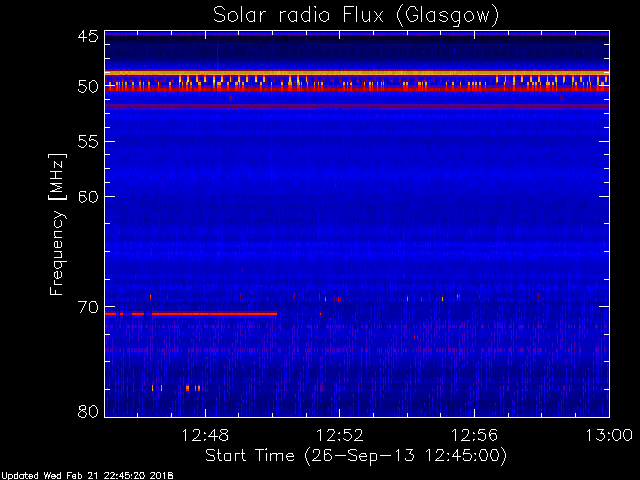Click the "Start Time (26-Sep-13 12:45:00)" label
This screenshot has height=480, width=640.
point(356,456)
